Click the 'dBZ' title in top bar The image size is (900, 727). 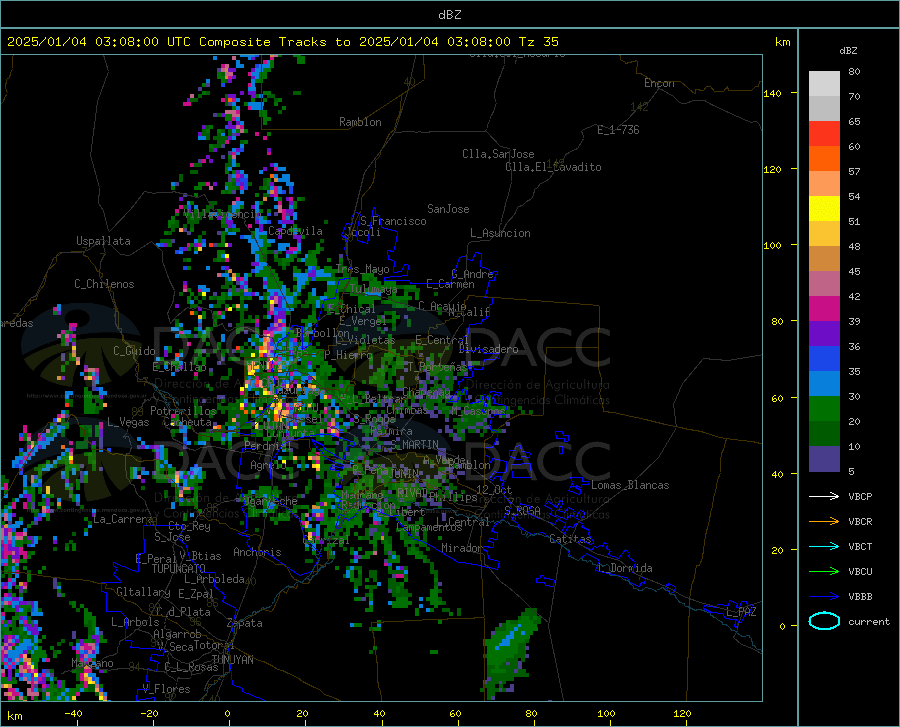tap(449, 15)
